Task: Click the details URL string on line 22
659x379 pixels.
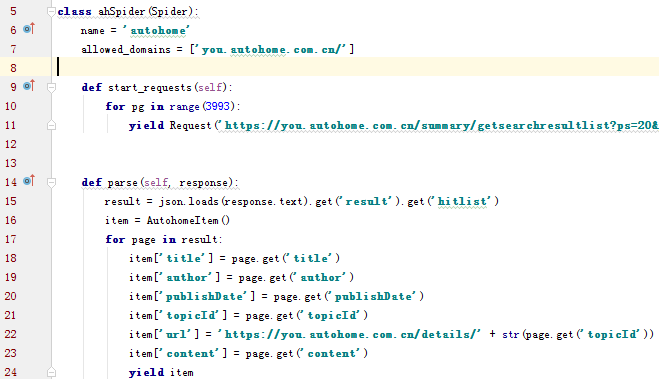Action: tap(349, 334)
